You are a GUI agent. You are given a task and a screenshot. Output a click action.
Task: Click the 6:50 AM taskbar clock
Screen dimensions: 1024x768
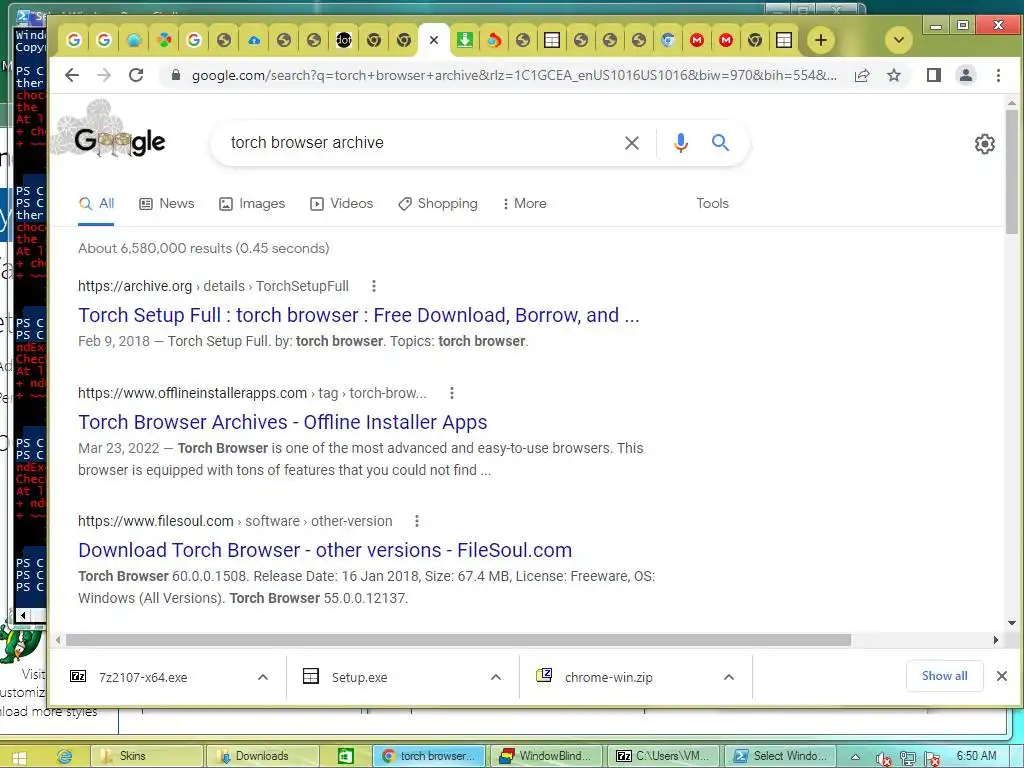coord(976,756)
